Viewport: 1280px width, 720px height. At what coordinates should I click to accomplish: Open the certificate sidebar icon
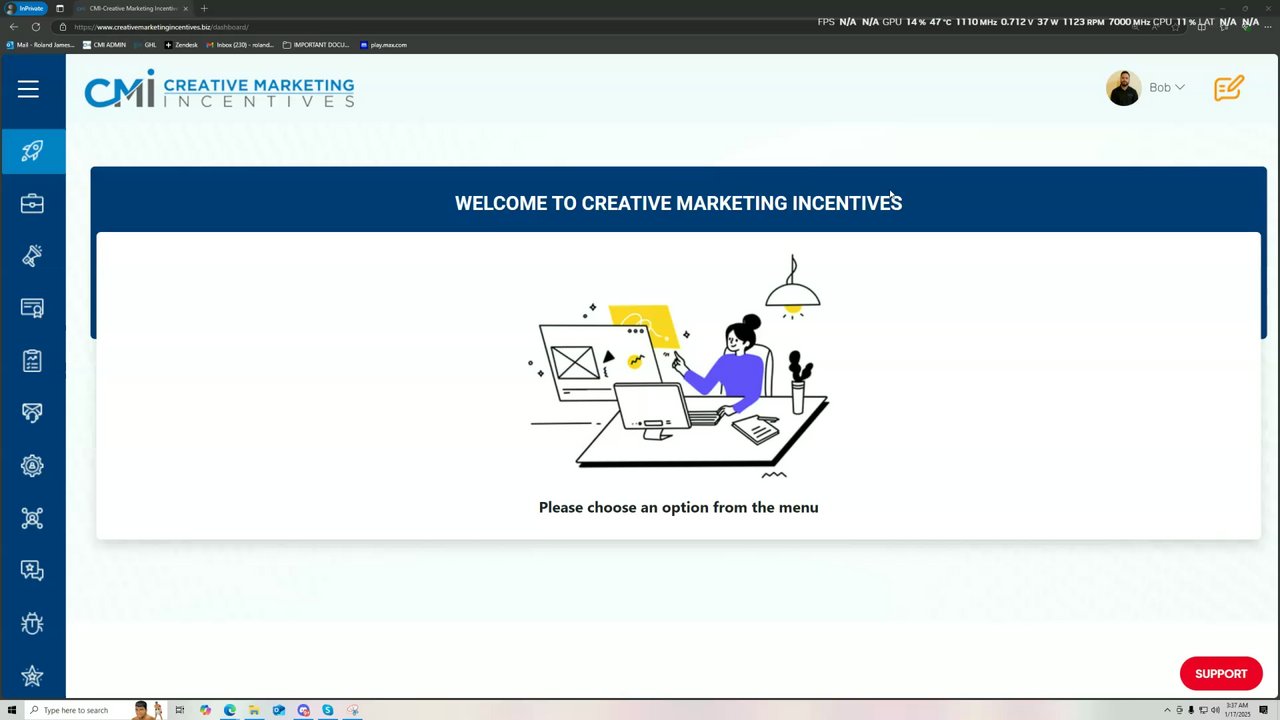coord(32,308)
